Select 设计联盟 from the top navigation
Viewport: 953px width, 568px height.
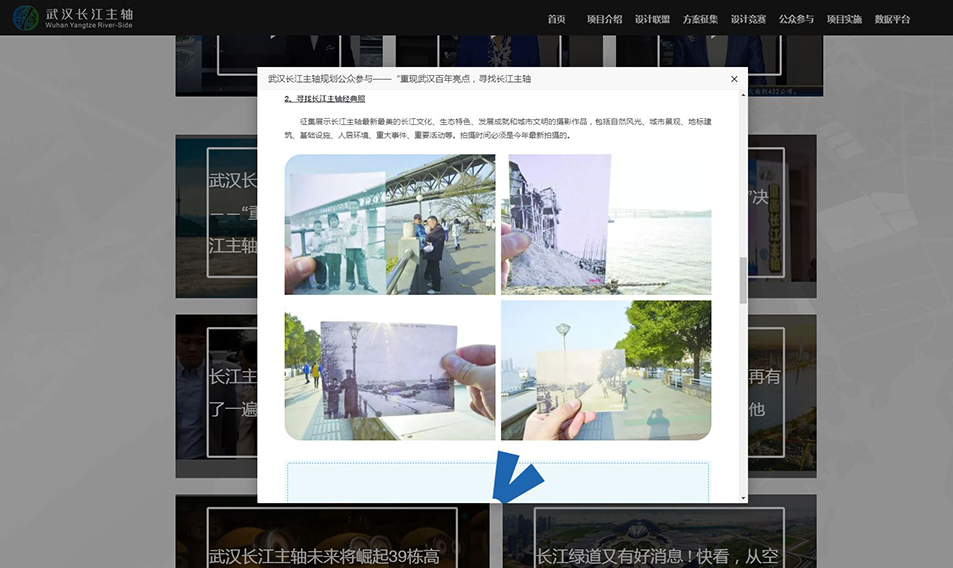point(652,19)
